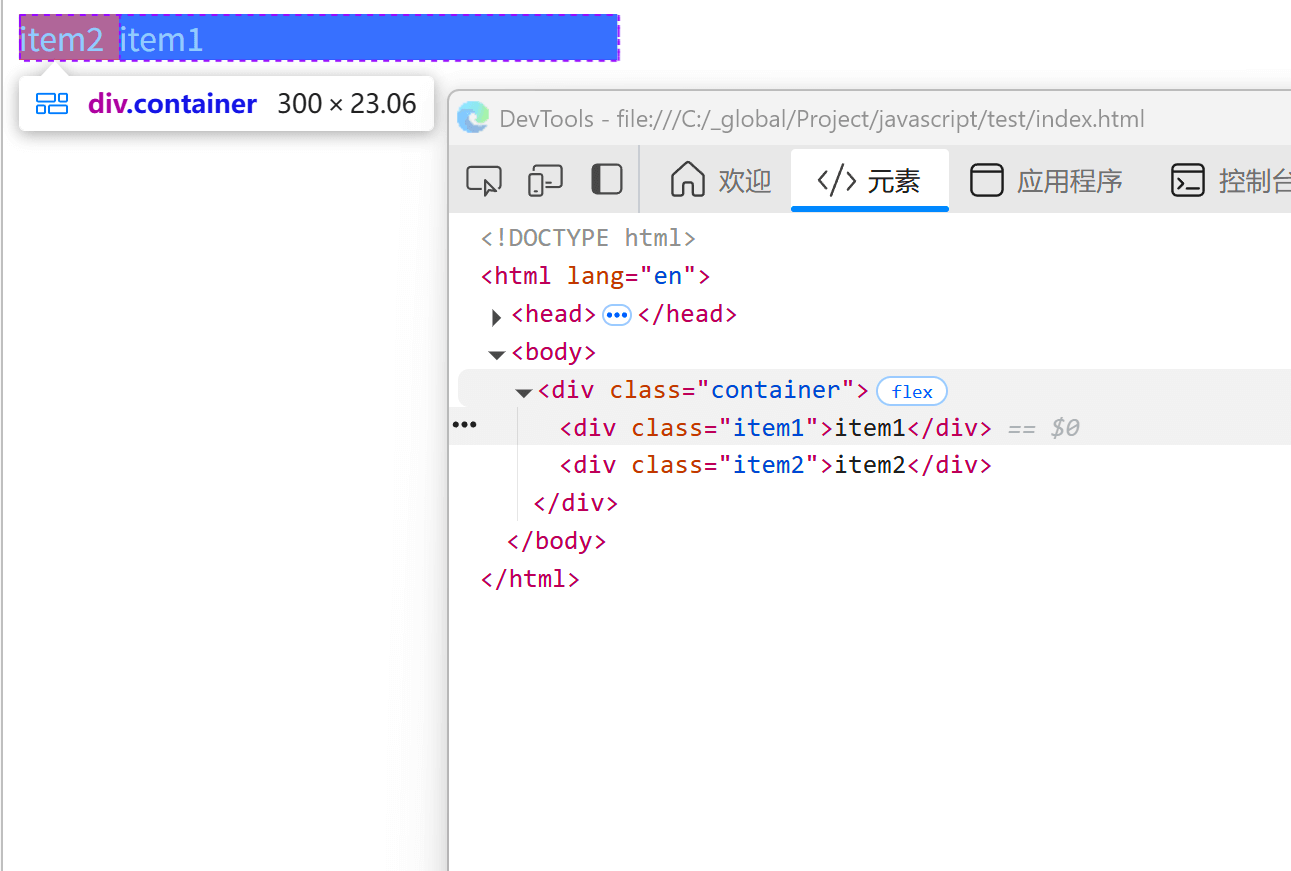Open the three-dot menu beside item1 row
This screenshot has height=871, width=1291.
pos(464,425)
